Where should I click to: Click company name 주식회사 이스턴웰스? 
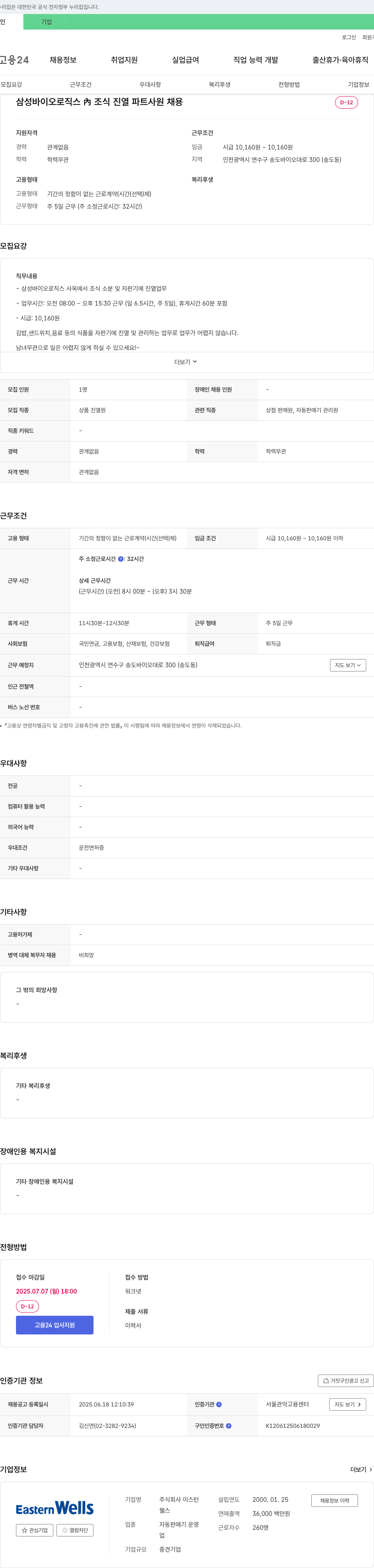(179, 1505)
